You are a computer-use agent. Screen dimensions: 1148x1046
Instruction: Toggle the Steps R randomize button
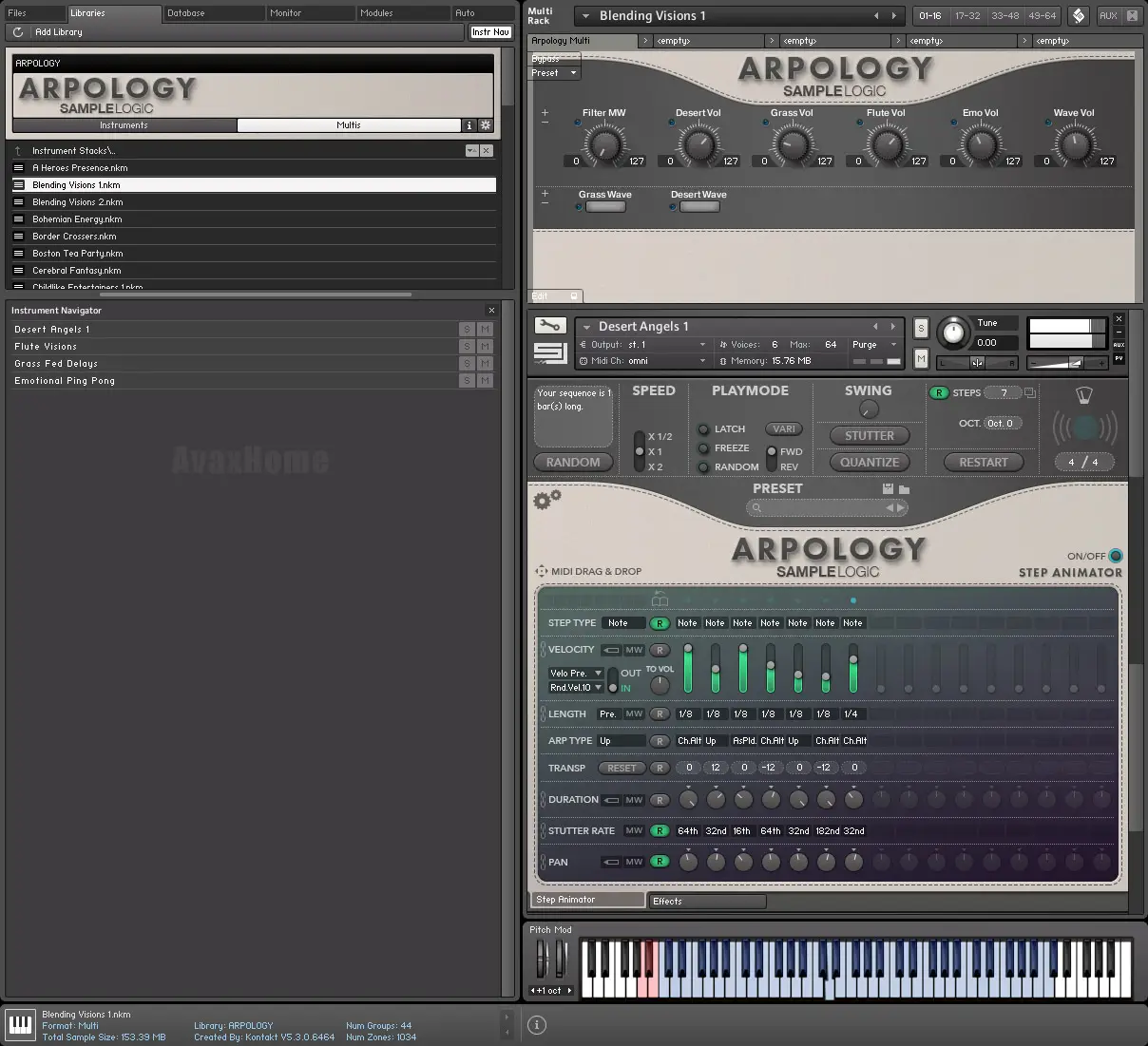939,392
